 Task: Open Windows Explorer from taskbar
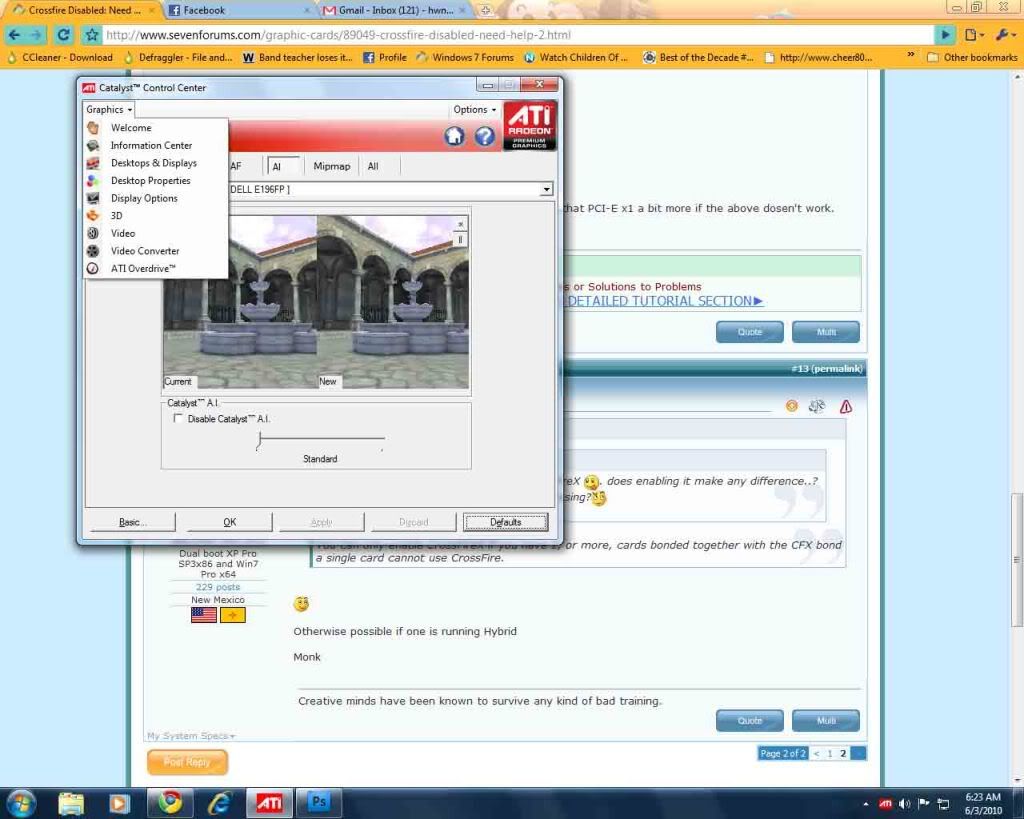click(x=71, y=803)
